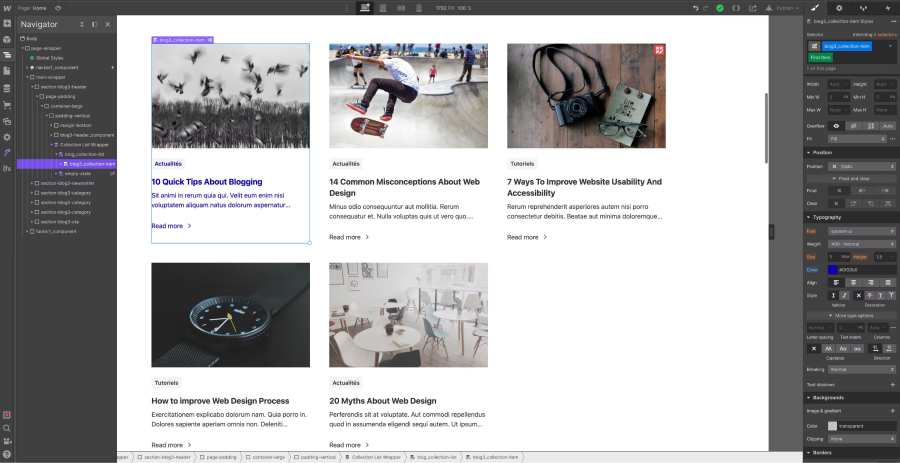Align text to center
This screenshot has width=900, height=463.
click(x=854, y=282)
